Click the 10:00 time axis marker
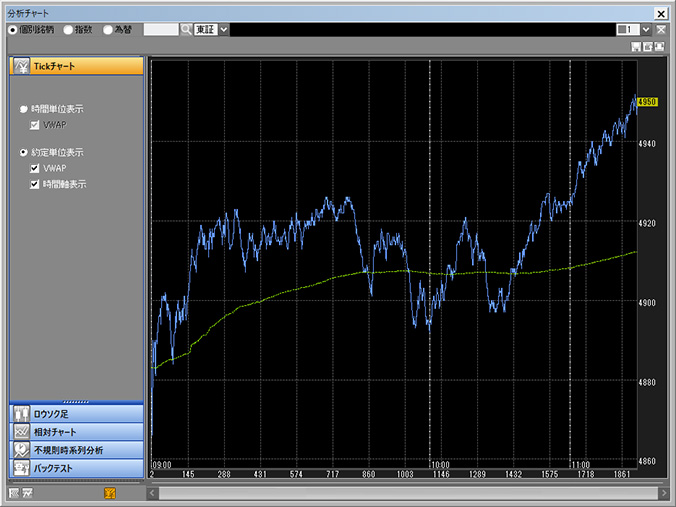Image resolution: width=676 pixels, height=507 pixels. pyautogui.click(x=440, y=465)
